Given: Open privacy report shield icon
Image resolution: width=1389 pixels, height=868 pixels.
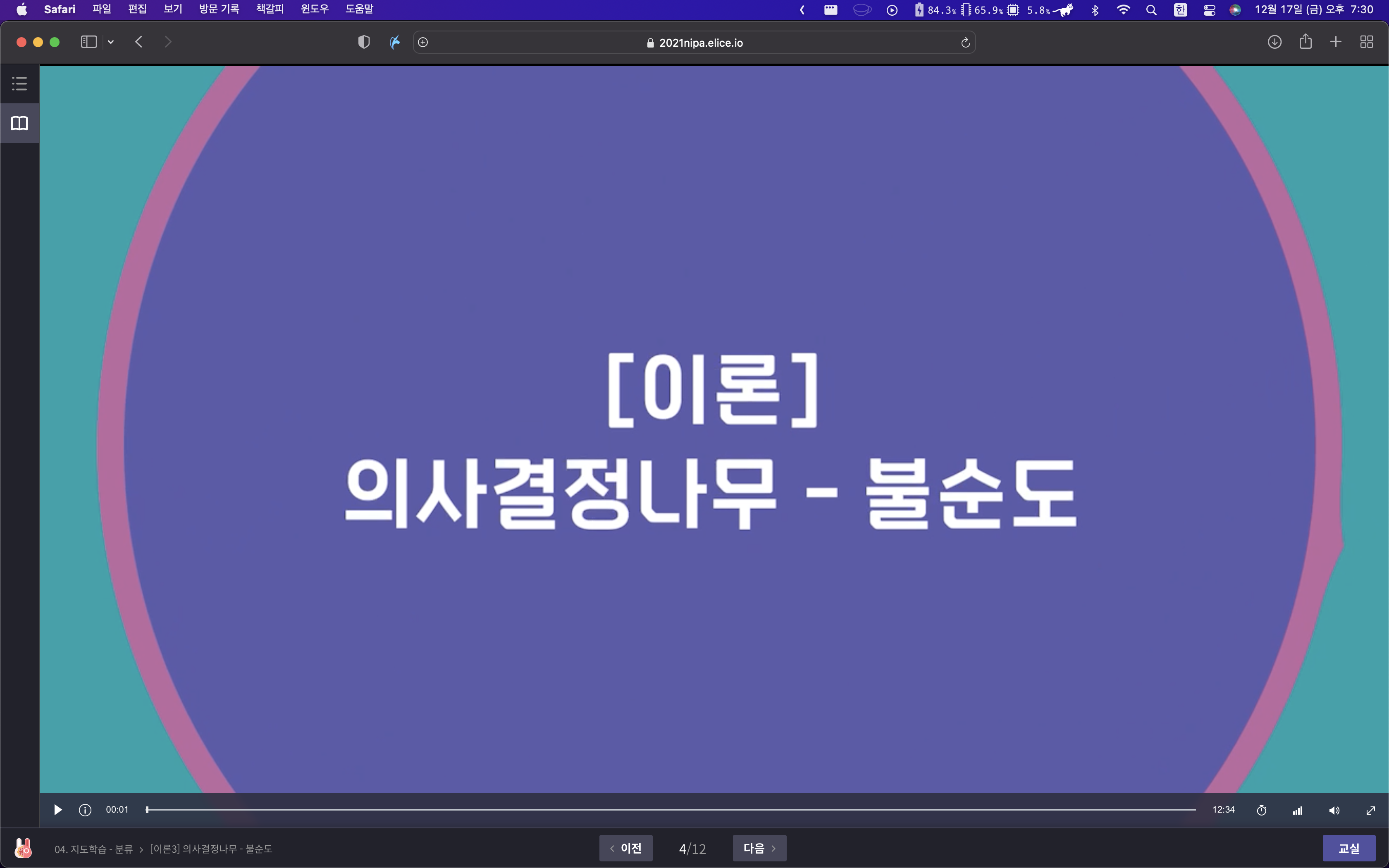Looking at the screenshot, I should coord(364,42).
